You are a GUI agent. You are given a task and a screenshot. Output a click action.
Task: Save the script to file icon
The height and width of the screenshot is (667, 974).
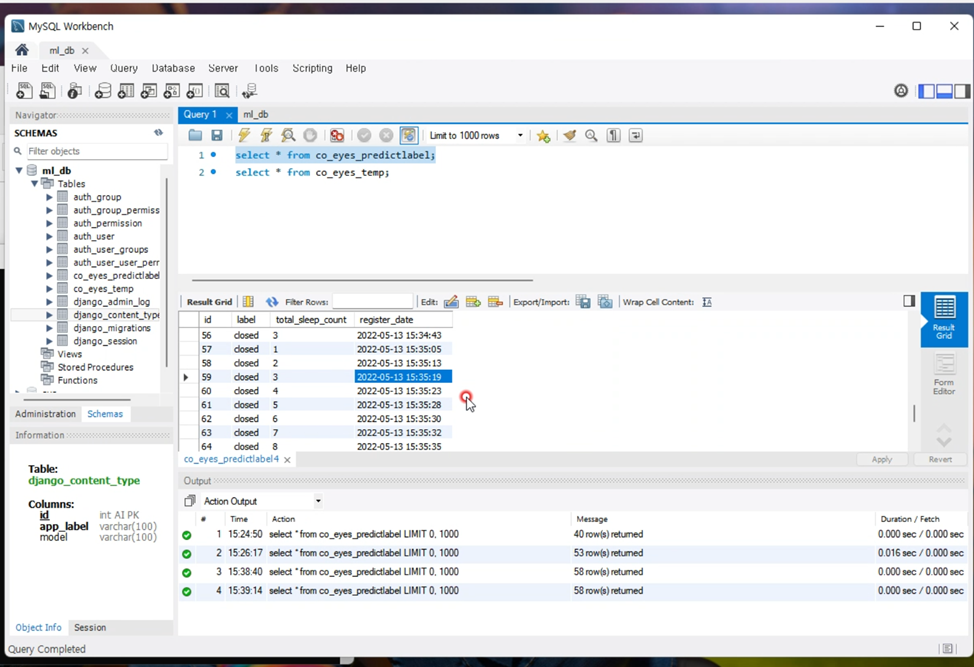[x=217, y=135]
